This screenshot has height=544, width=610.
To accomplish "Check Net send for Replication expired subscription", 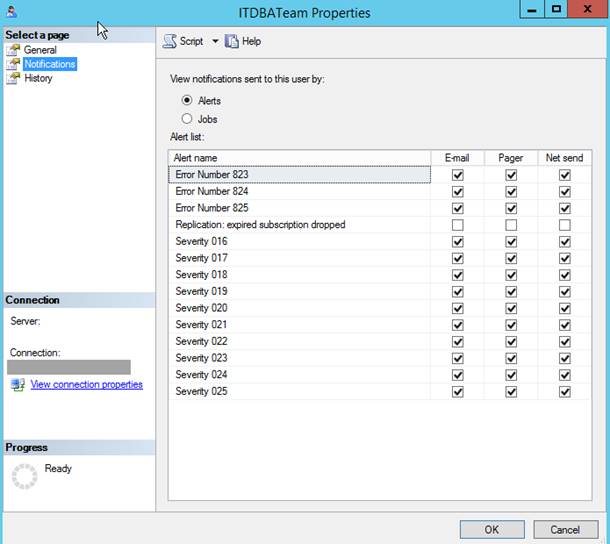I will click(565, 225).
